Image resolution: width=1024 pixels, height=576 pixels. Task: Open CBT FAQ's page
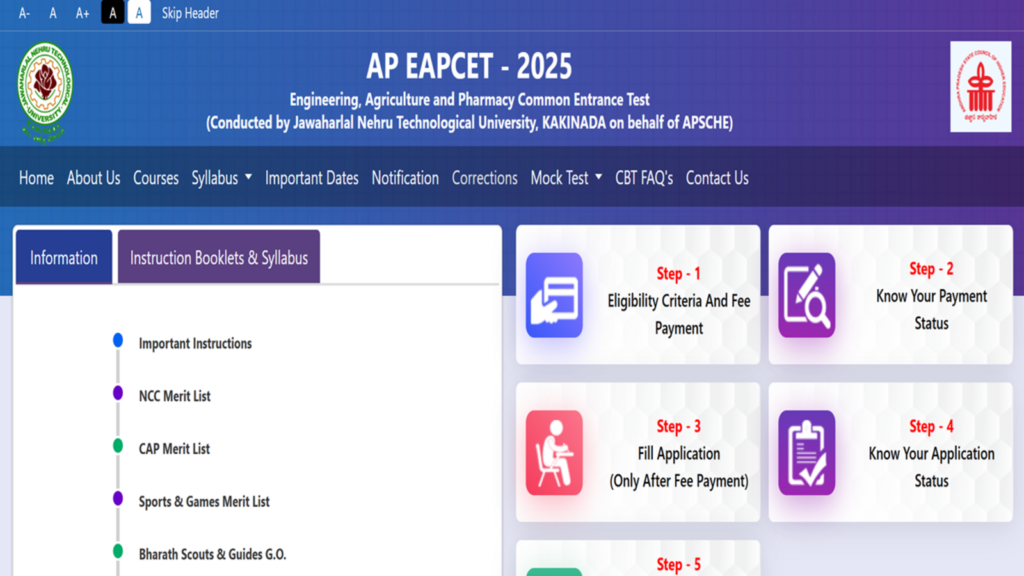(x=644, y=178)
